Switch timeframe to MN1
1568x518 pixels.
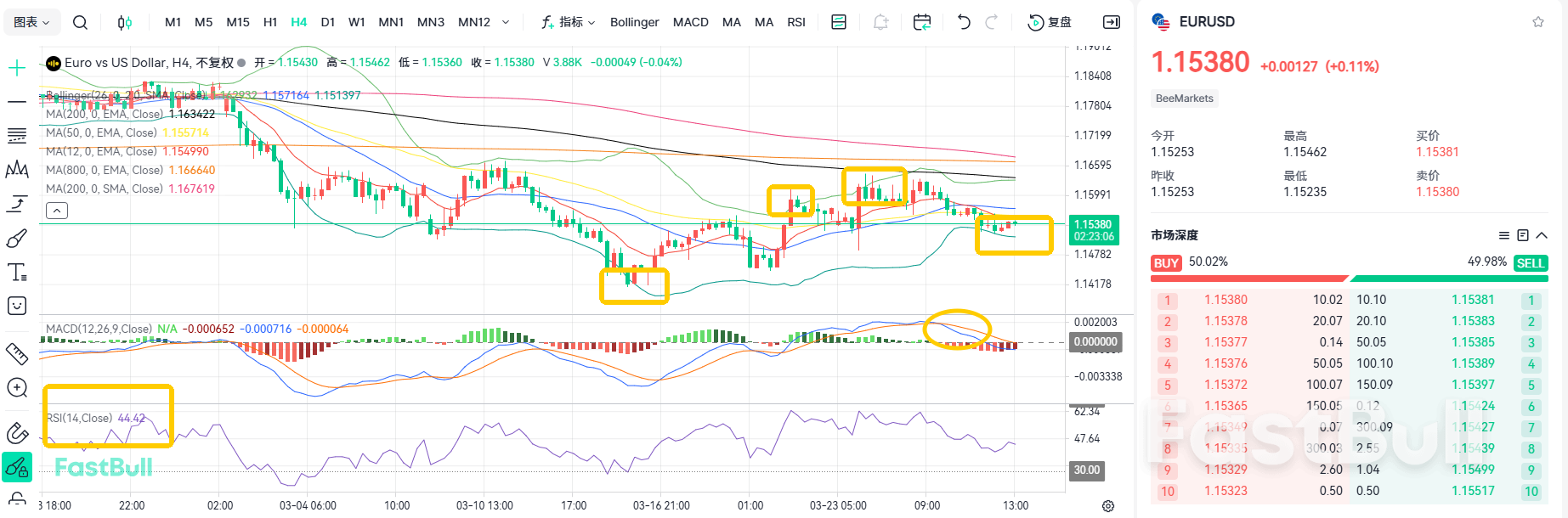[x=391, y=22]
